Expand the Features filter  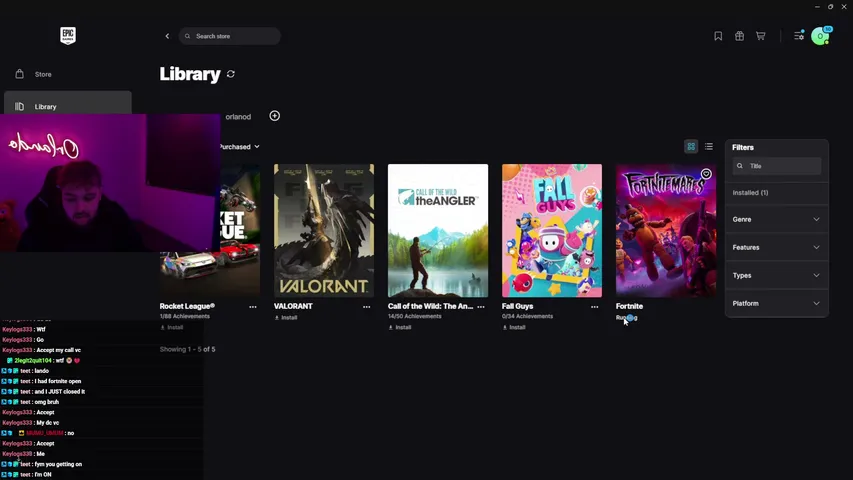tap(776, 247)
